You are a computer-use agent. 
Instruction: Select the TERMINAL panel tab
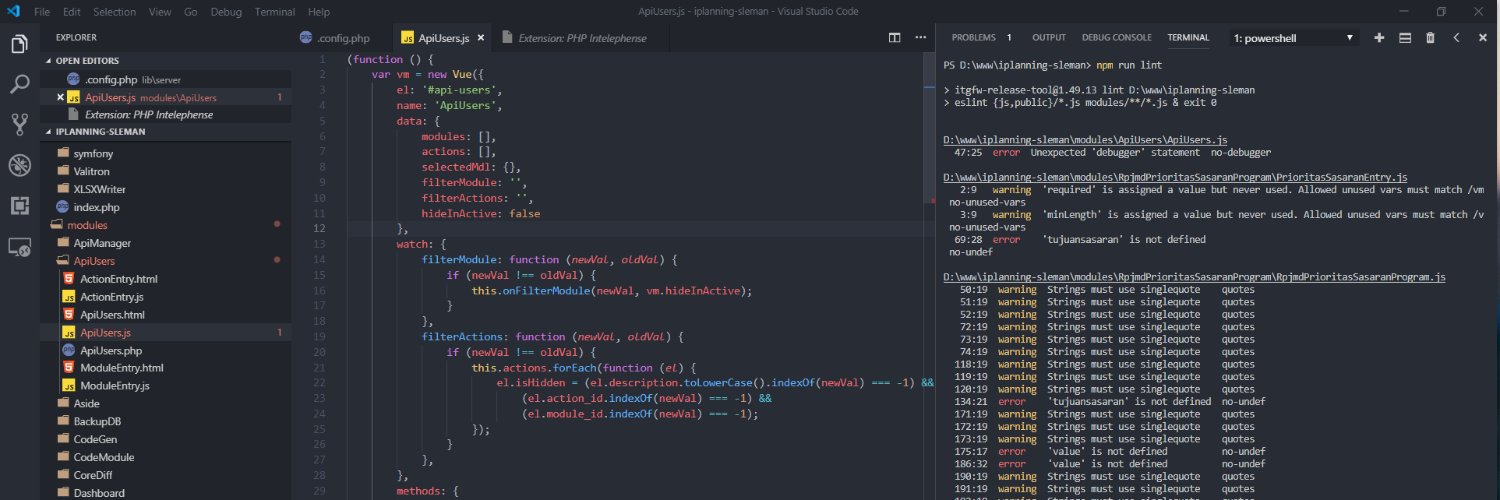tap(1188, 37)
